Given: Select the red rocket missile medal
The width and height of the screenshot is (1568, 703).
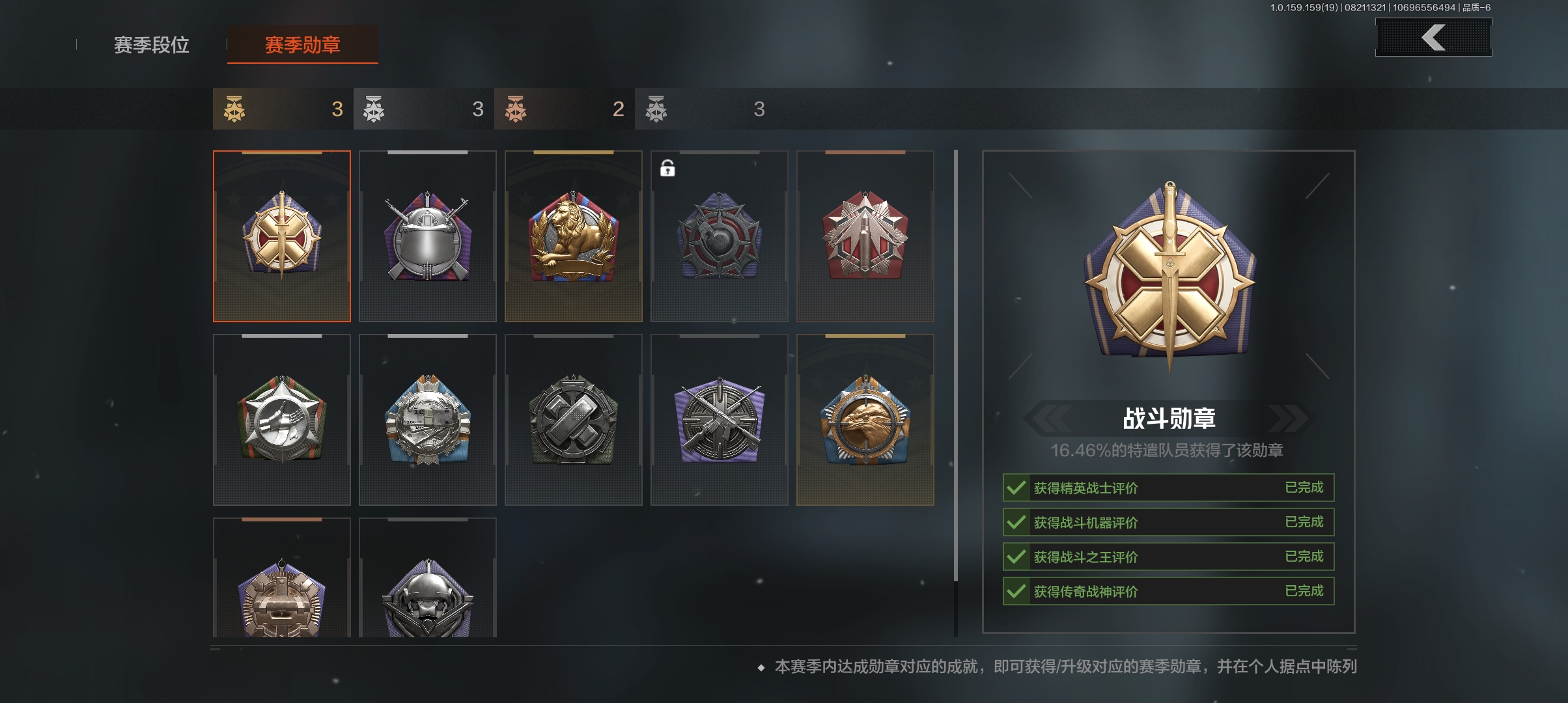Looking at the screenshot, I should coord(865,236).
